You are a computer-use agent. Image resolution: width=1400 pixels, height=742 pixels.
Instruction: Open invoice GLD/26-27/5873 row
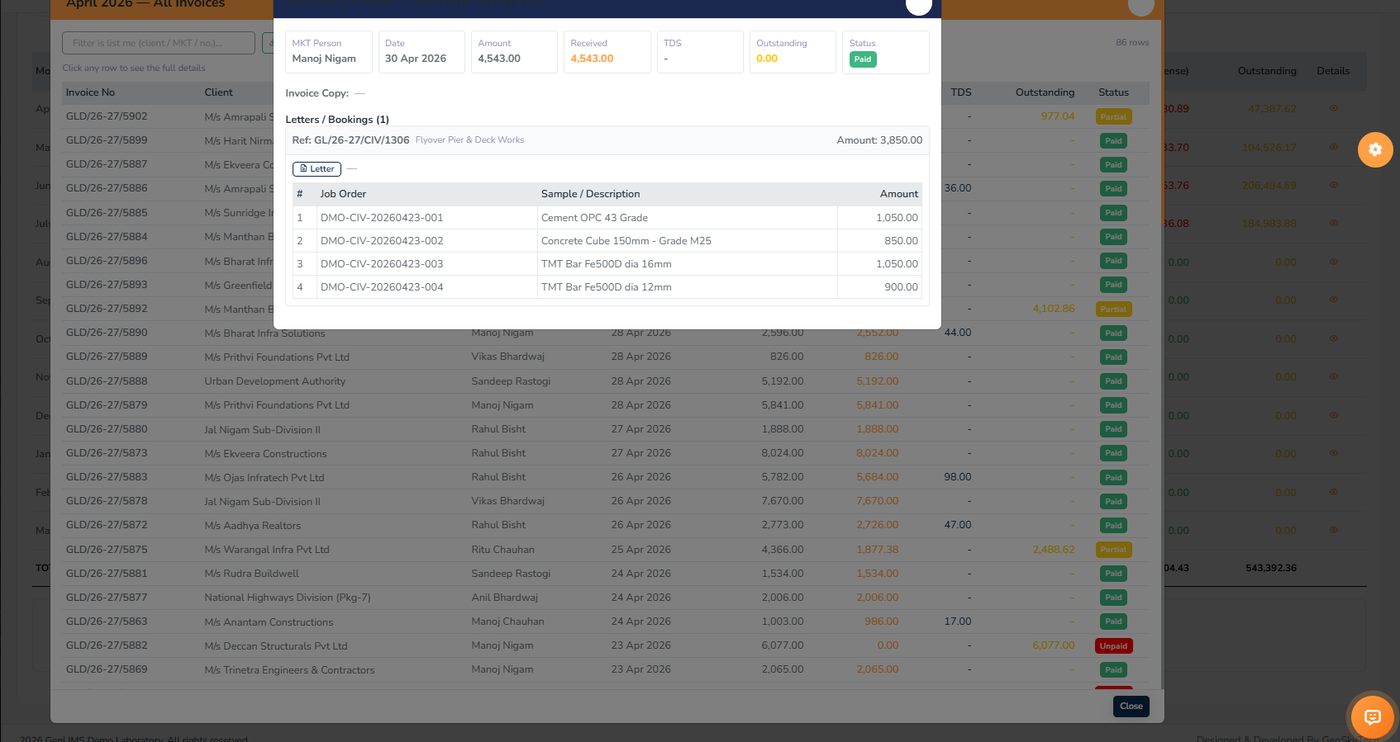click(605, 453)
